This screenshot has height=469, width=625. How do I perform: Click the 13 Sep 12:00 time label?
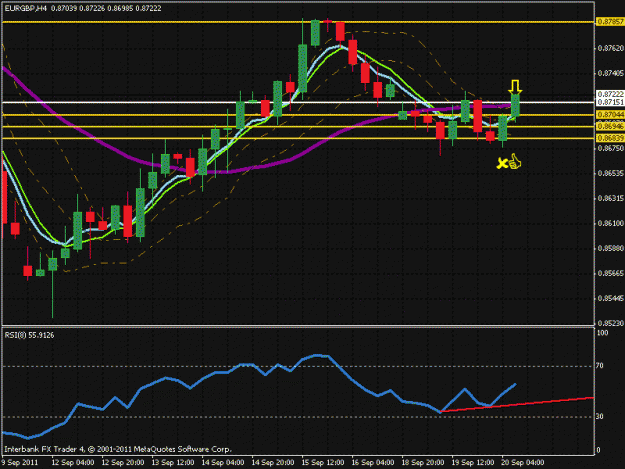pyautogui.click(x=173, y=463)
